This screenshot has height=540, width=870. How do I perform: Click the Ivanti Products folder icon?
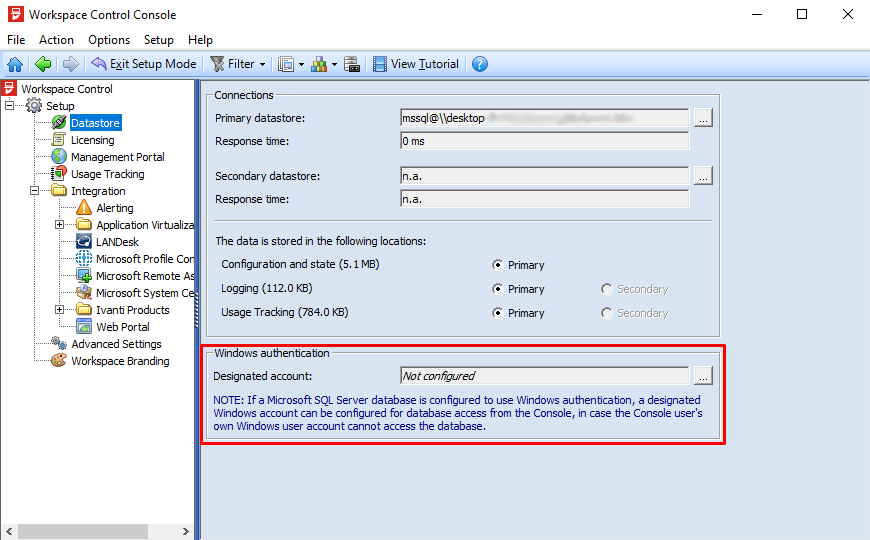(x=84, y=309)
